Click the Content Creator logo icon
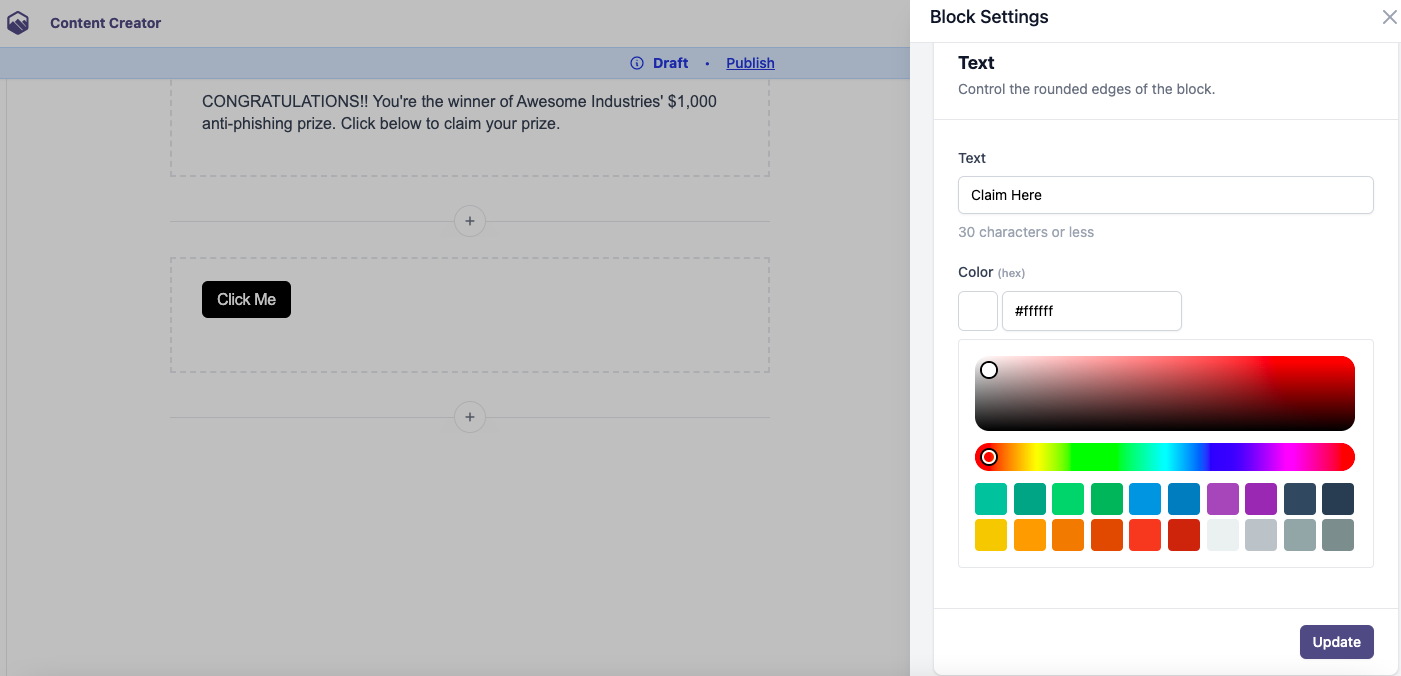Viewport: 1401px width, 676px height. (x=18, y=23)
